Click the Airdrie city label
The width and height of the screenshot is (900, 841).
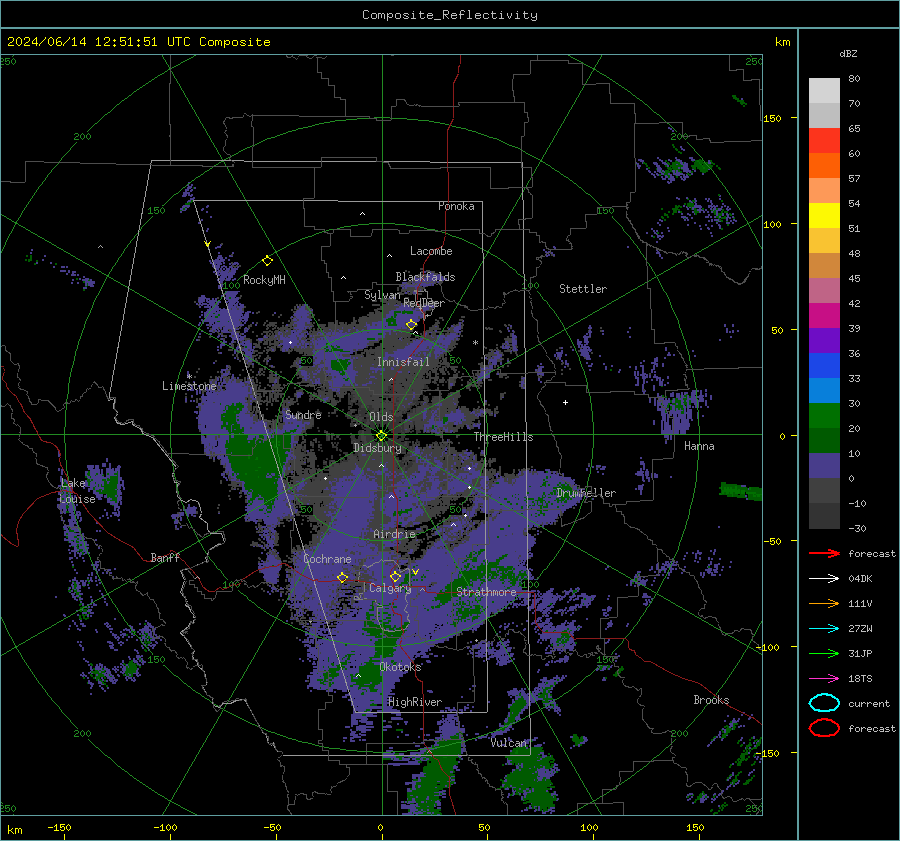[394, 534]
